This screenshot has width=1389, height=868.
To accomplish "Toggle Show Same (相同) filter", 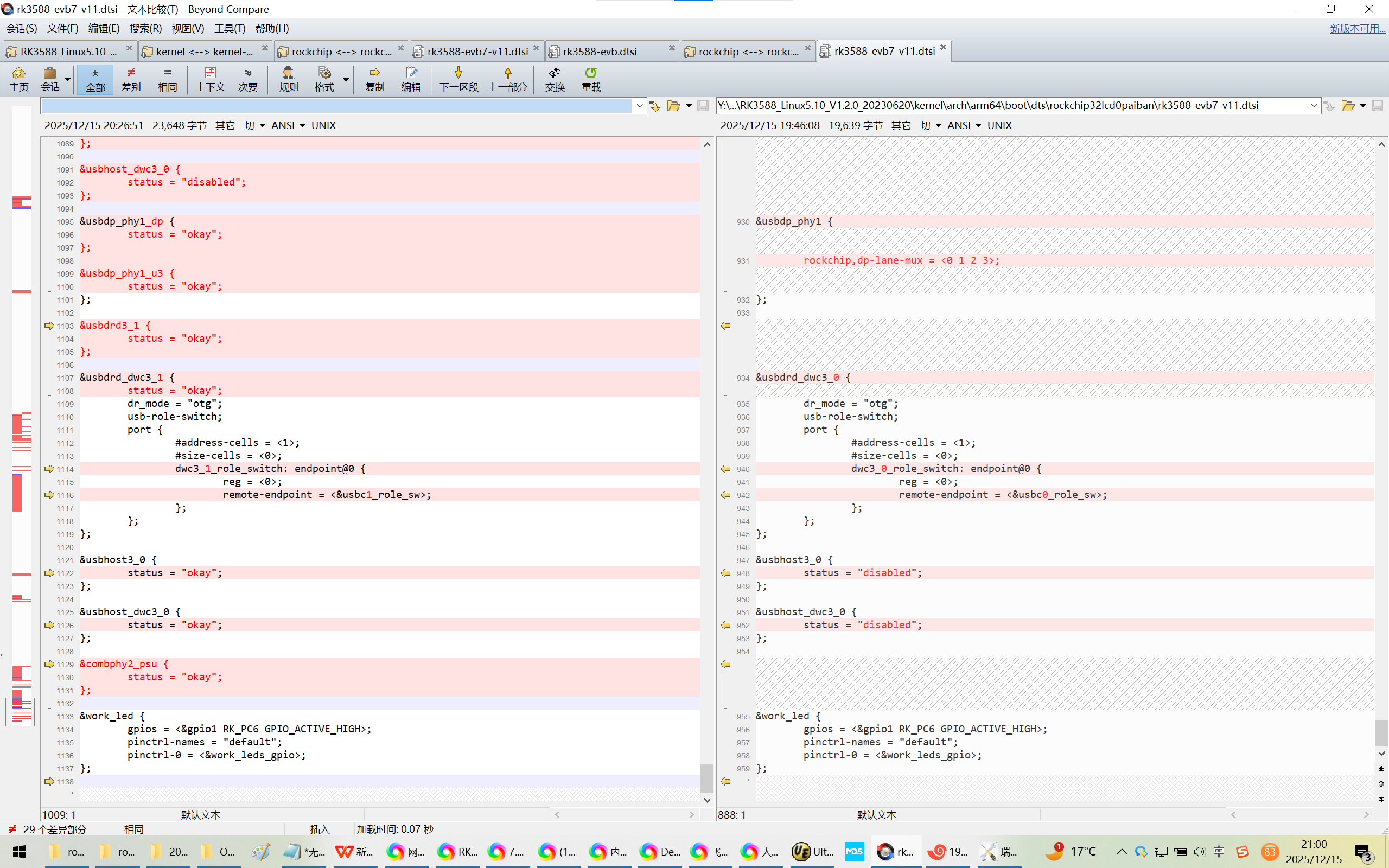I will pyautogui.click(x=167, y=79).
